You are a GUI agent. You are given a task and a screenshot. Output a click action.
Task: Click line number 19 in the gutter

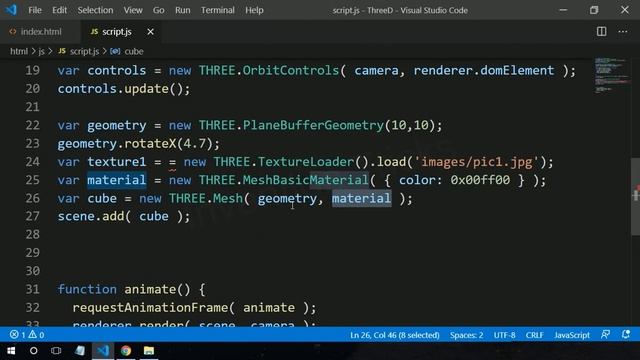pos(33,71)
